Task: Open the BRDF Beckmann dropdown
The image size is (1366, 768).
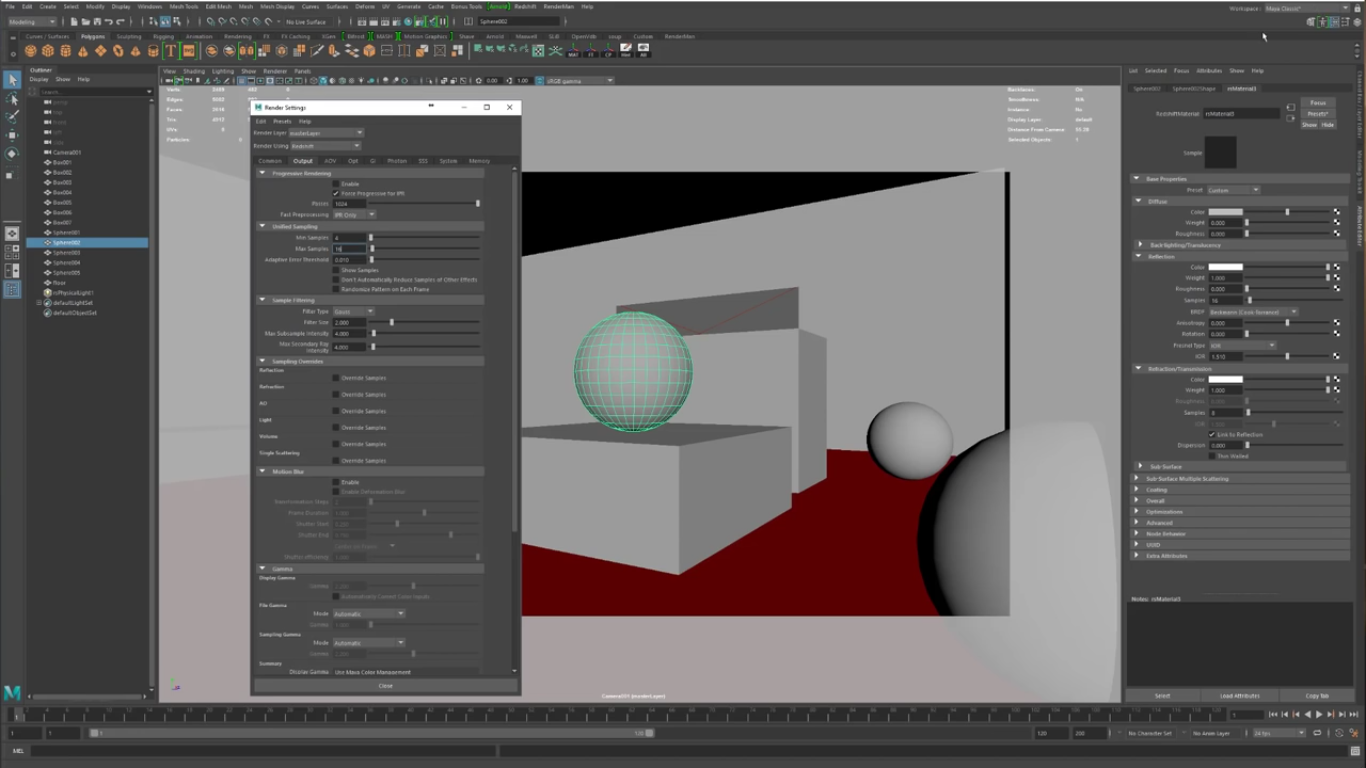Action: click(x=1253, y=312)
